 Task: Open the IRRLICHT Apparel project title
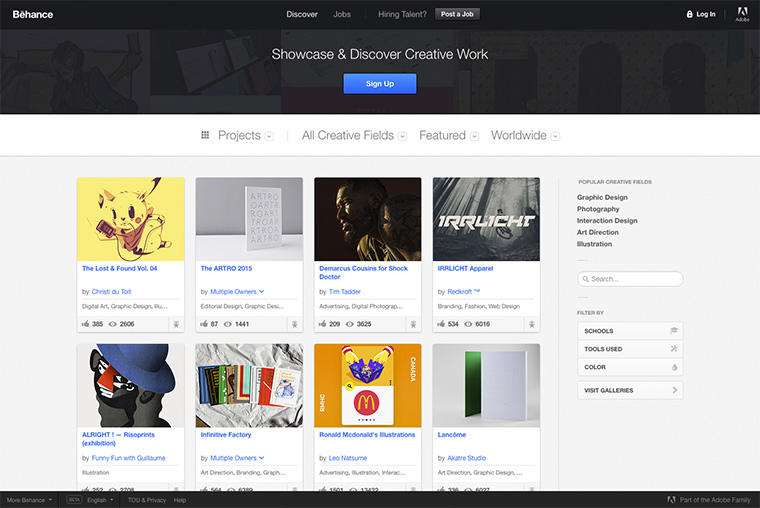tap(465, 268)
